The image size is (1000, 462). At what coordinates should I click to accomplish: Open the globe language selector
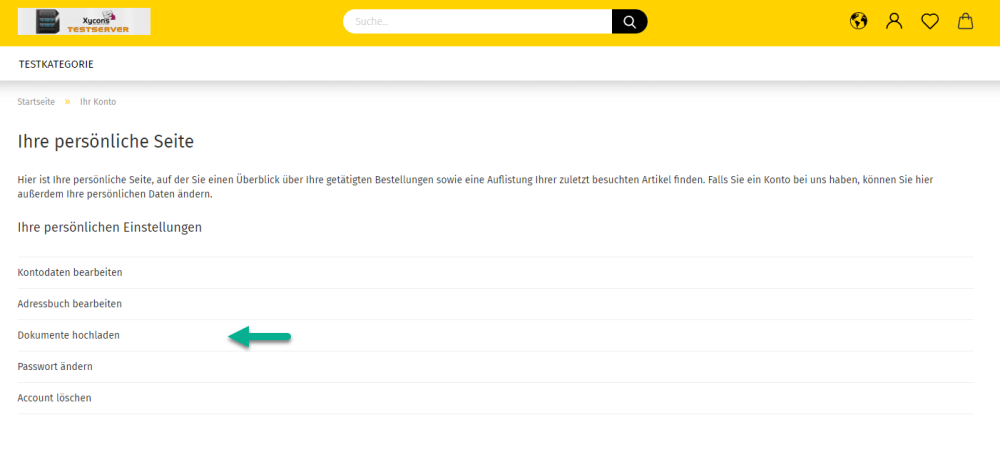[859, 21]
